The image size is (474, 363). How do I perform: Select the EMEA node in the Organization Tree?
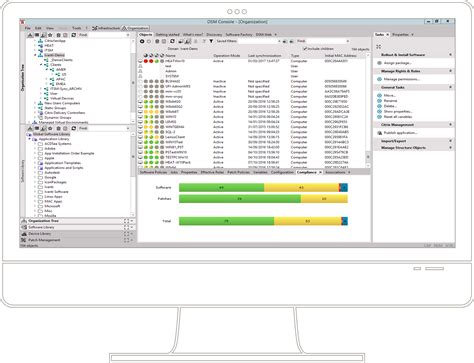60,84
